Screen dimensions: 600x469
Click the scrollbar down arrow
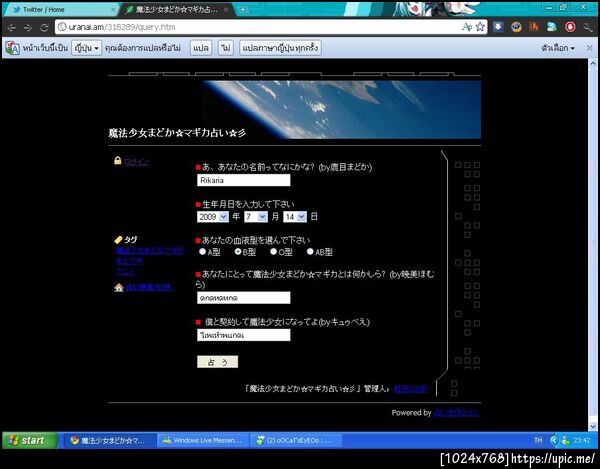(593, 426)
